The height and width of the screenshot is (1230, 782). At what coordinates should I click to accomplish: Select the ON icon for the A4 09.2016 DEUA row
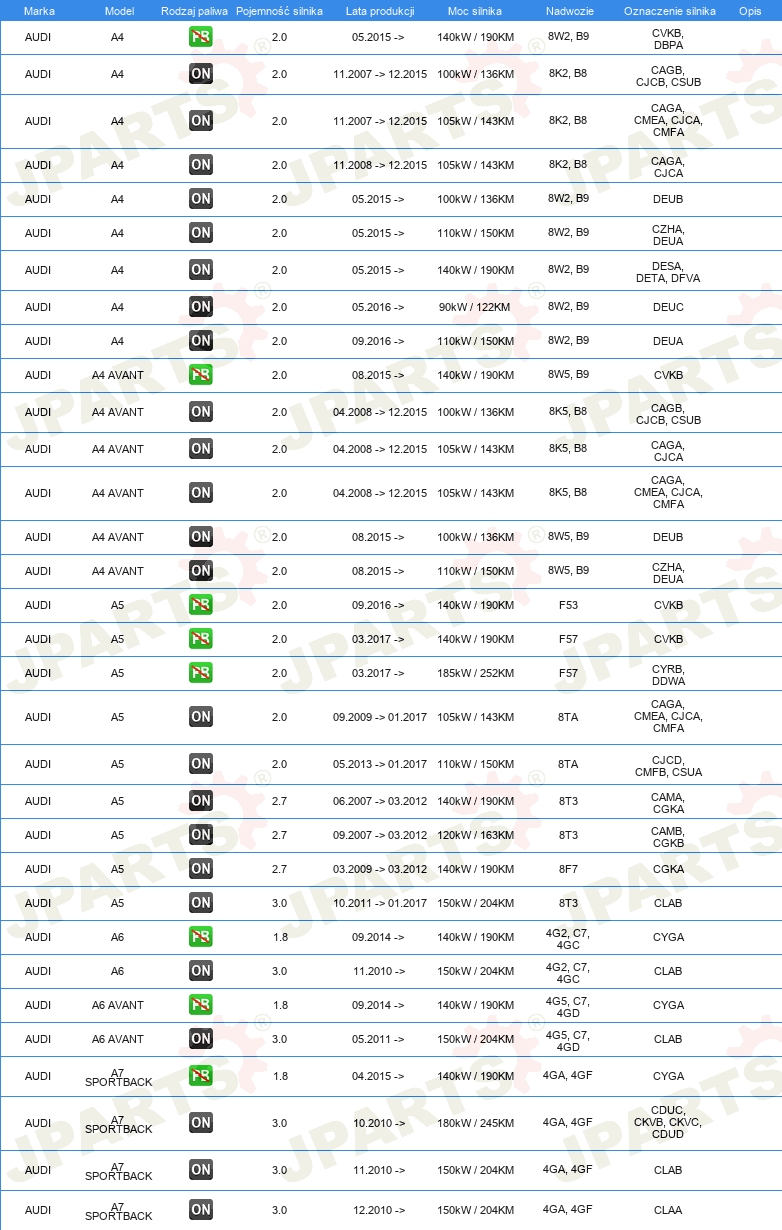(x=201, y=341)
